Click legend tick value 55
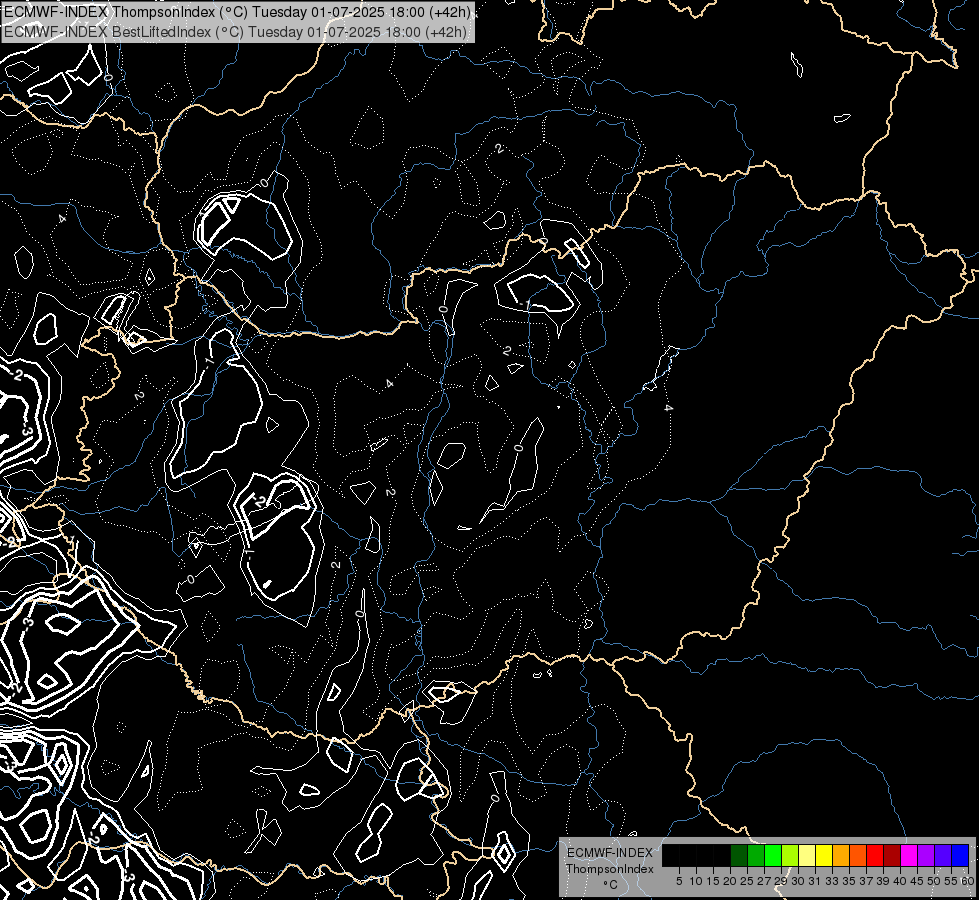 click(951, 881)
